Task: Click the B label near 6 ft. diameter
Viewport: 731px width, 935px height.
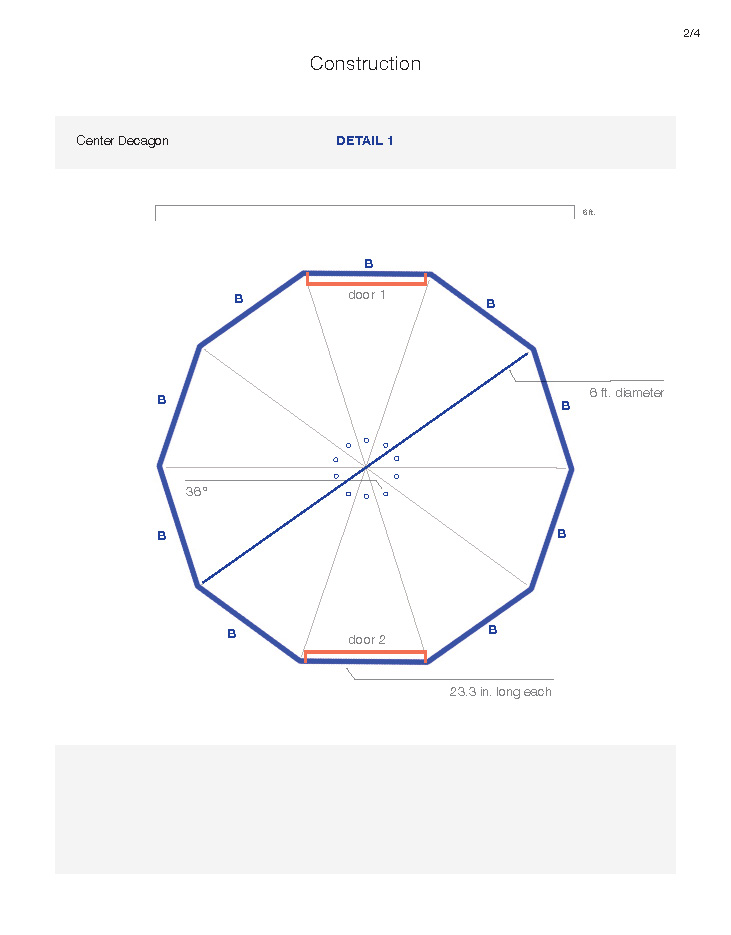Action: 566,405
